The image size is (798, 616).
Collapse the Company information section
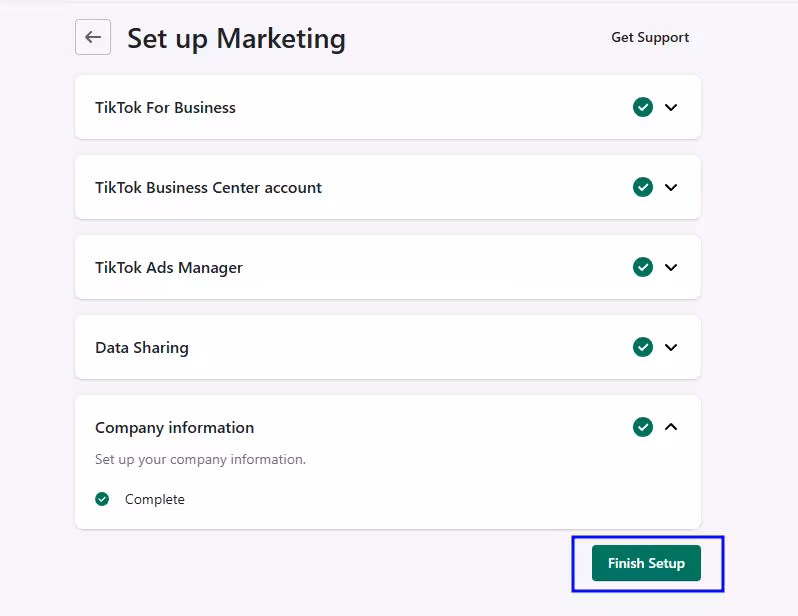[671, 427]
